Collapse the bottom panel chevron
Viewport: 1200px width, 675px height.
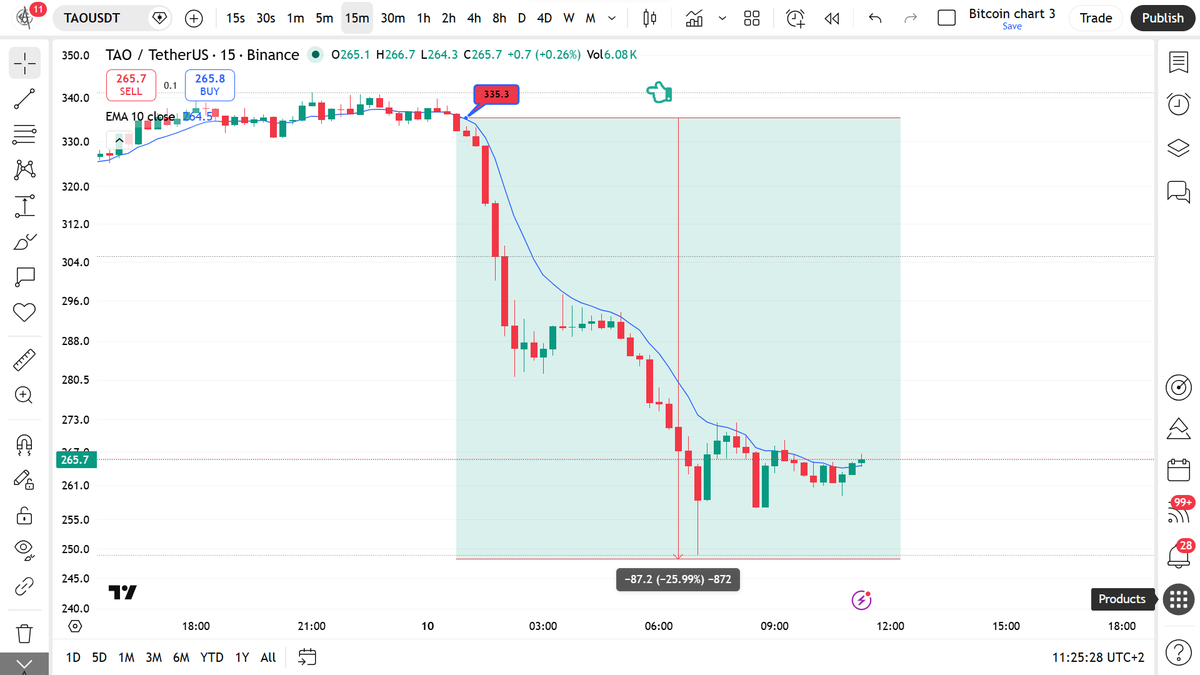click(25, 664)
